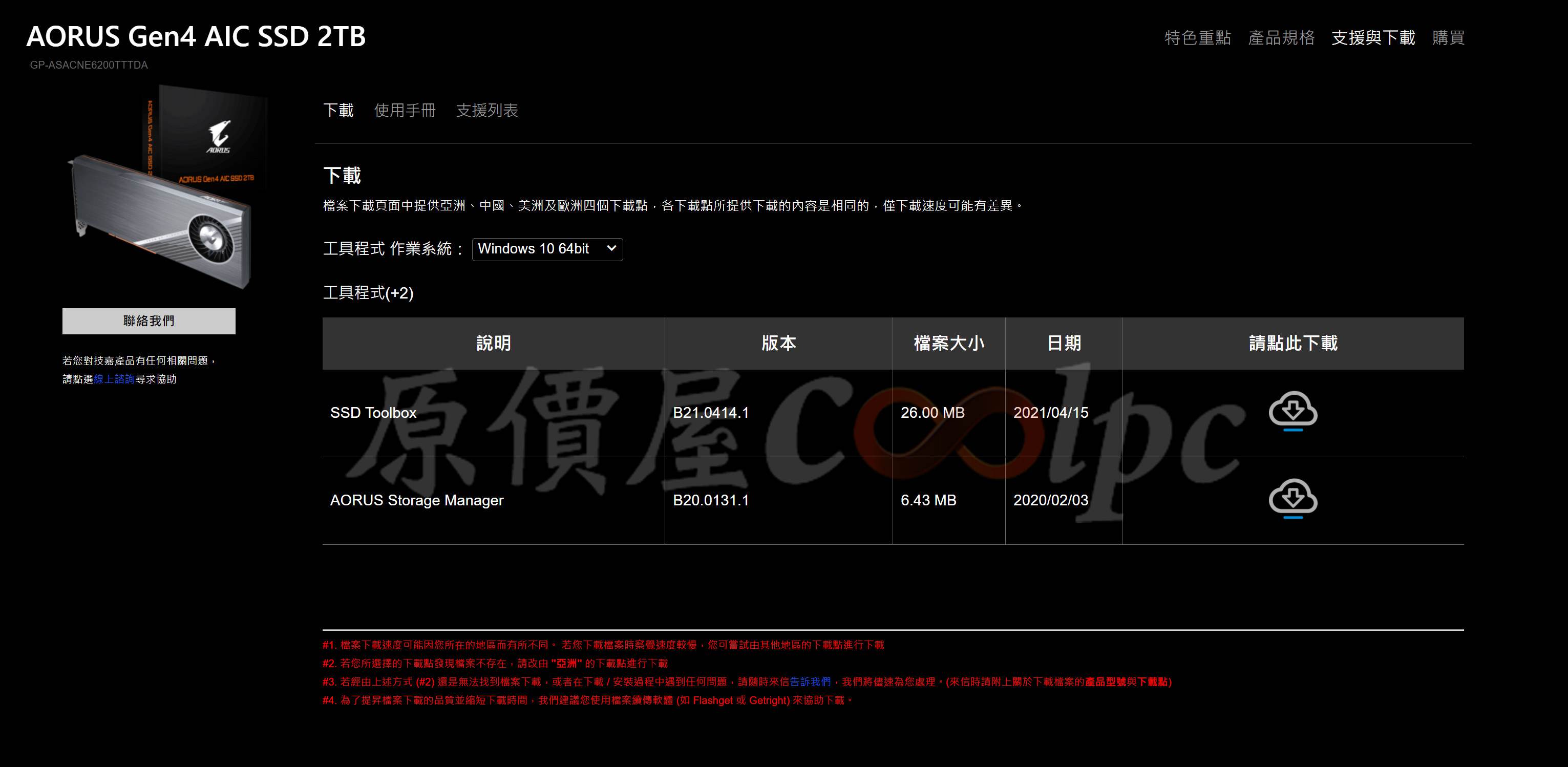
Task: Follow the 線上諮詢 link
Action: coord(114,379)
